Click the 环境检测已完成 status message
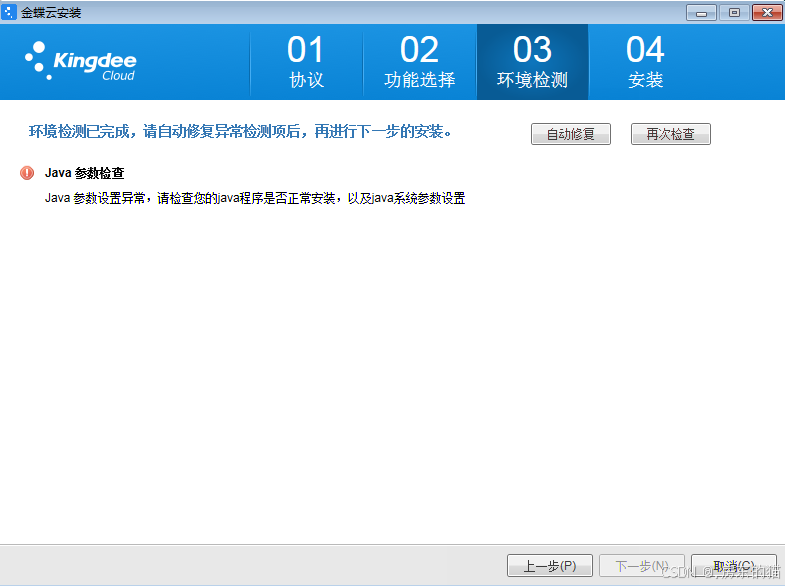Viewport: 785px width, 586px height. (x=240, y=132)
